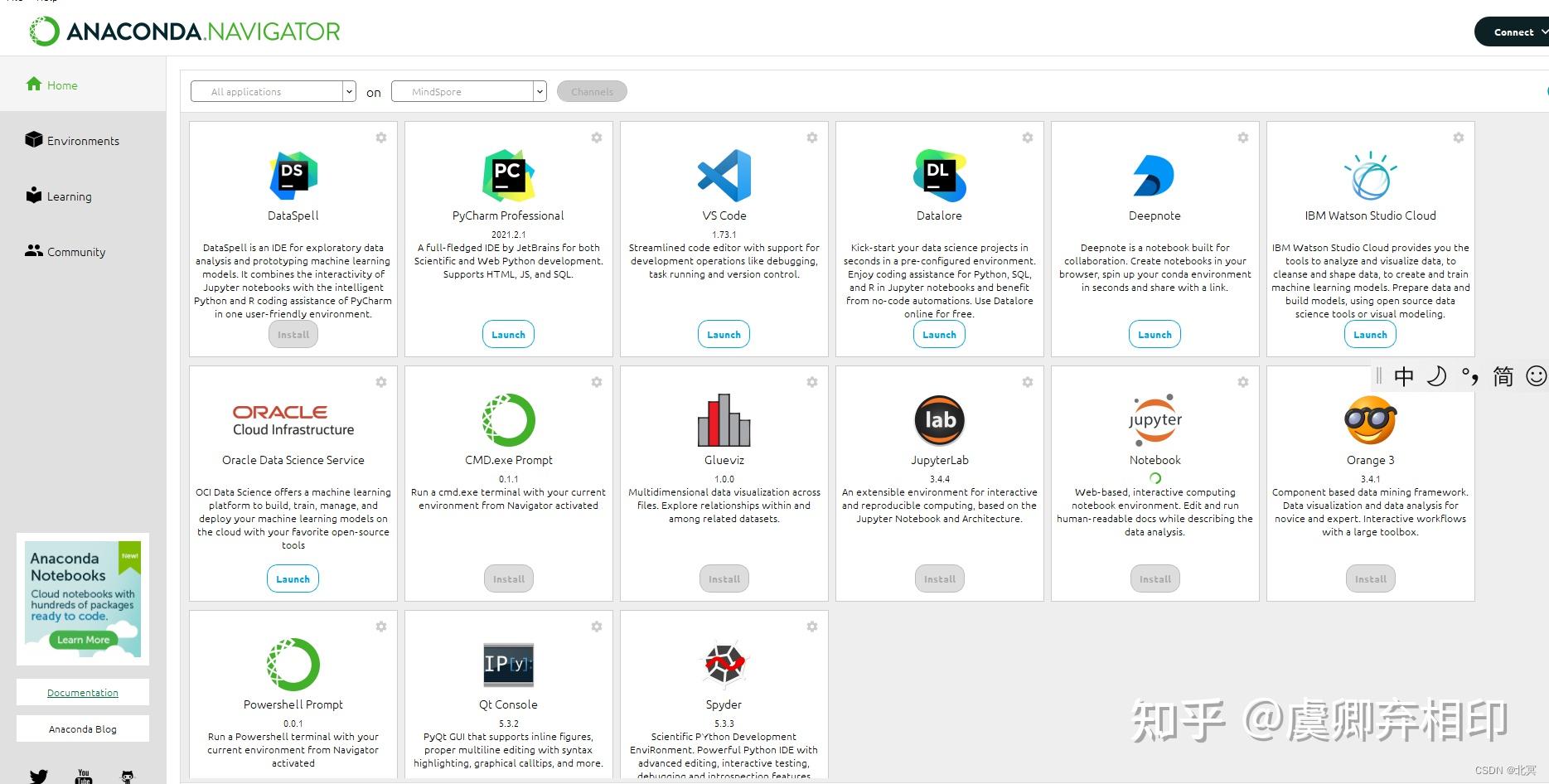Click the Datalore app icon
Screen dimensions: 1549x784
pos(940,176)
